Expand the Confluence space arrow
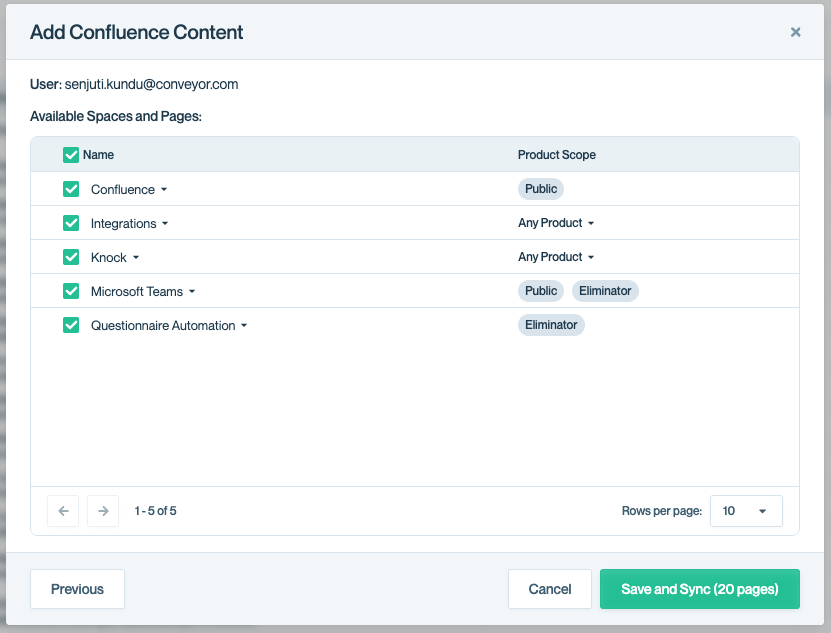831x633 pixels. point(164,190)
